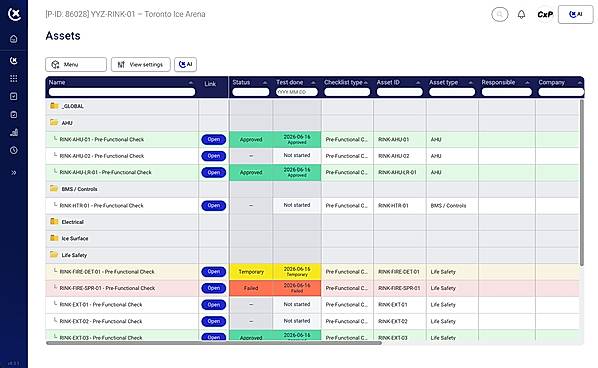Focus the Responsible filter field

(x=506, y=92)
